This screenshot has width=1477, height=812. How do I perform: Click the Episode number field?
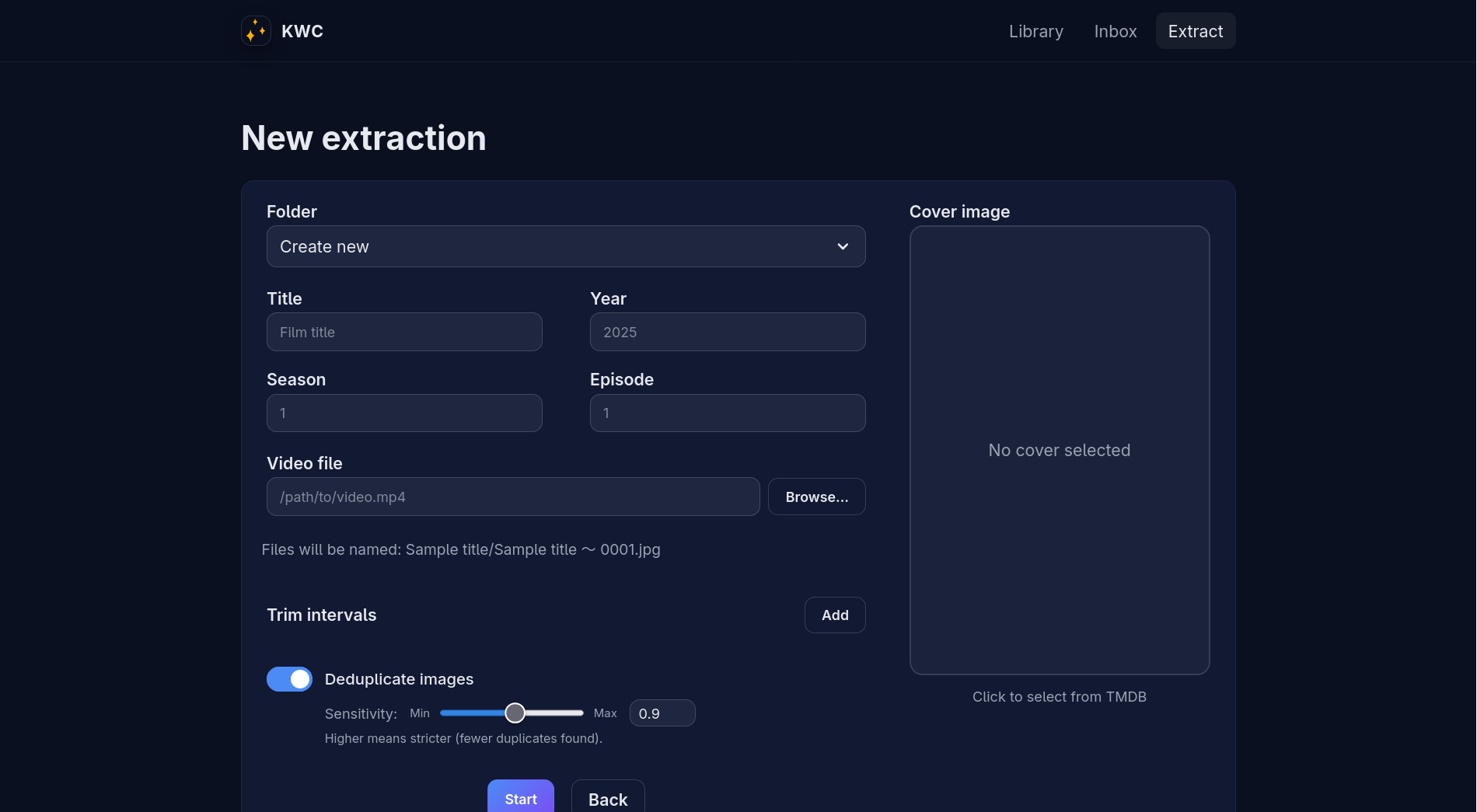(727, 413)
